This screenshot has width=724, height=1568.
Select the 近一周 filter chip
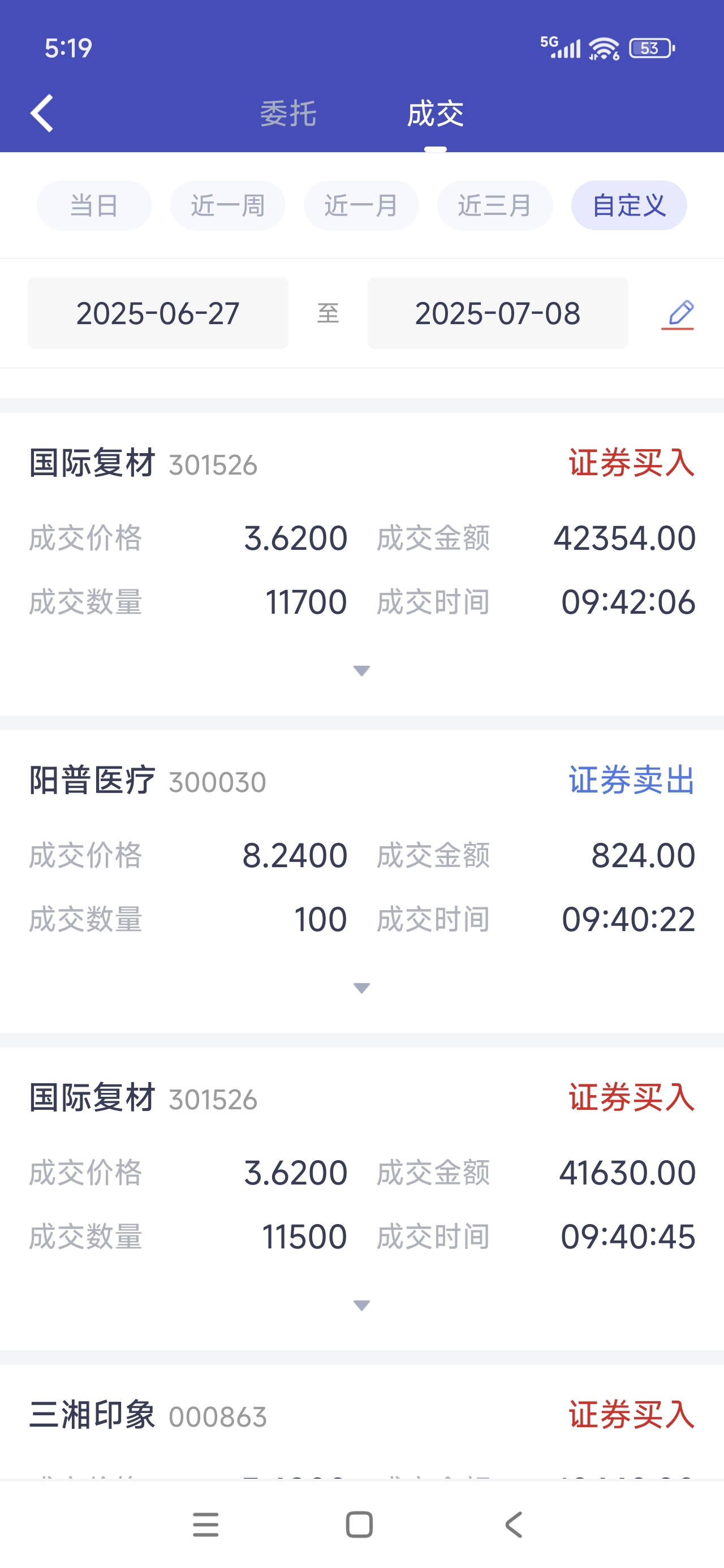pyautogui.click(x=228, y=205)
